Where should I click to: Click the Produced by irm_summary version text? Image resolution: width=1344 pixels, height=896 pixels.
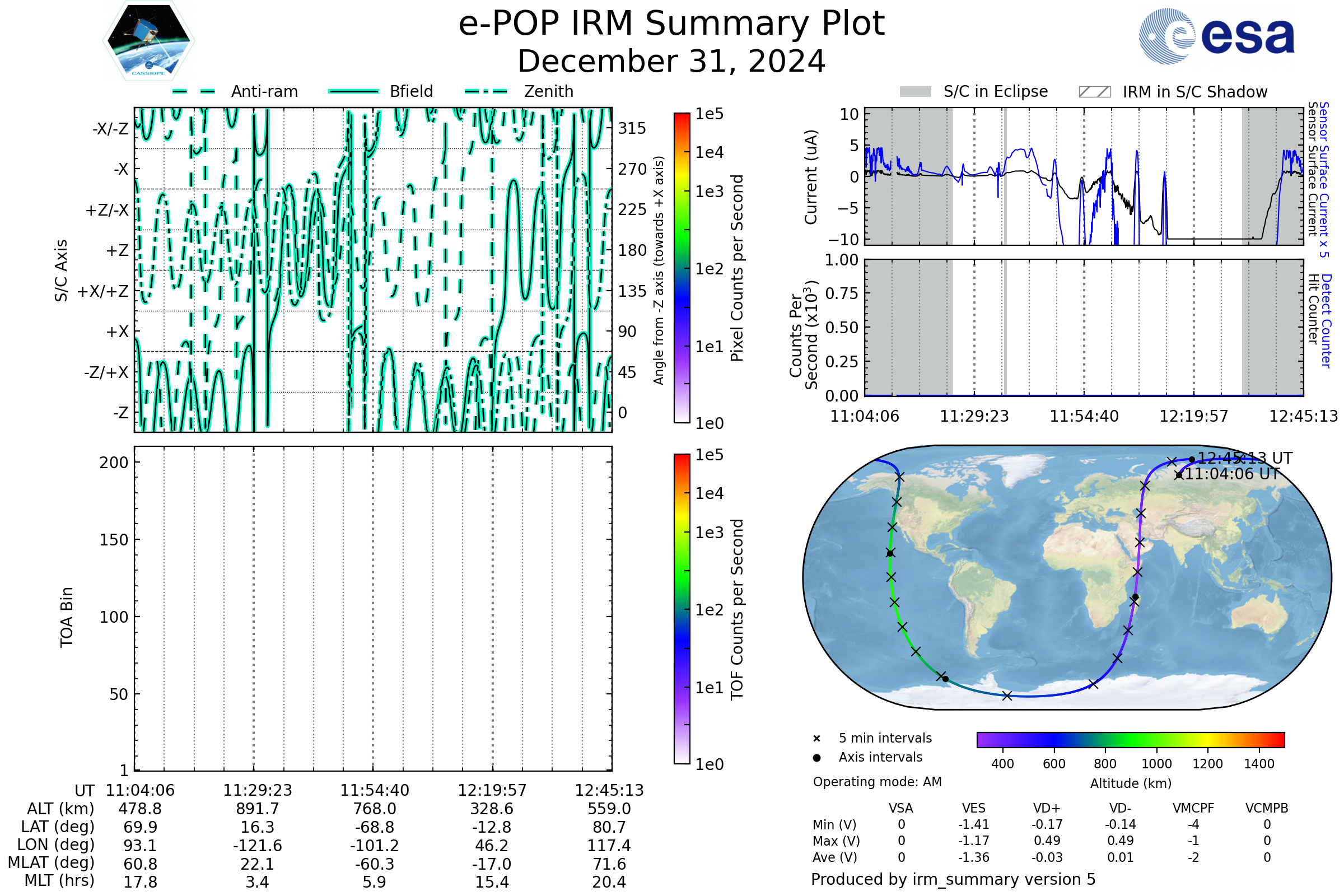coord(953,879)
